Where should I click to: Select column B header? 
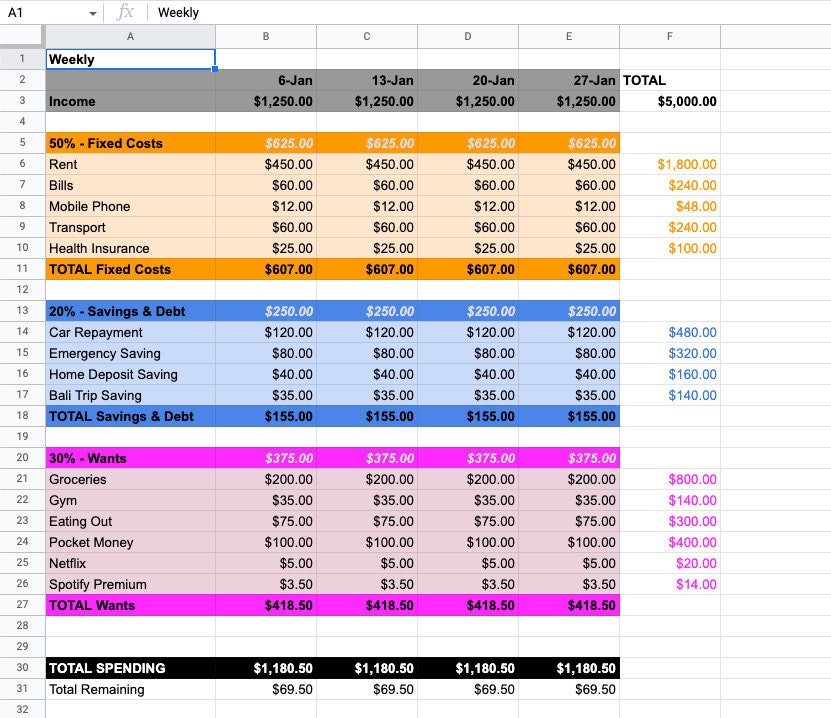(x=265, y=36)
